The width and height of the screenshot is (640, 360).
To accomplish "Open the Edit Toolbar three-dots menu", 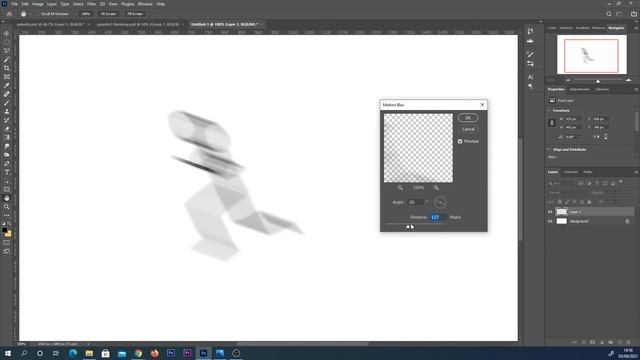I will [x=7, y=215].
